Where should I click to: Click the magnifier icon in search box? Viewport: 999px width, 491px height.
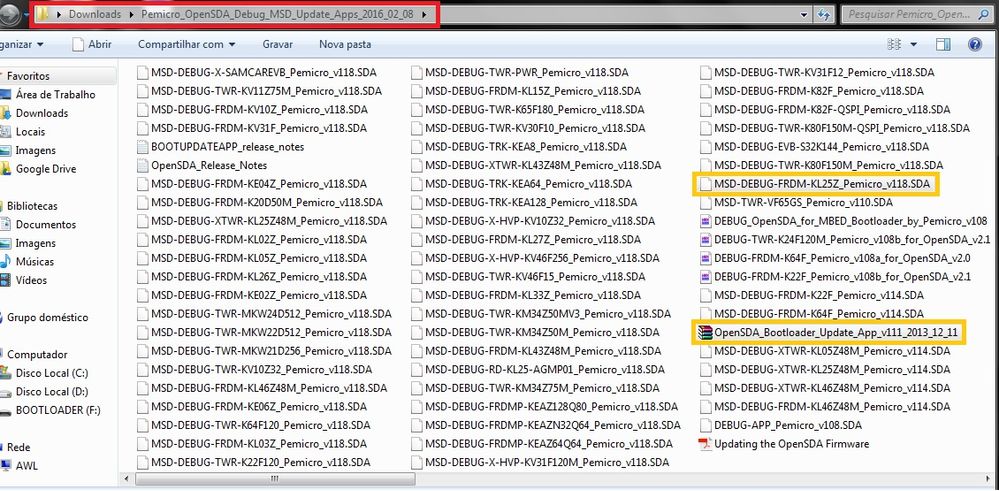pos(984,15)
